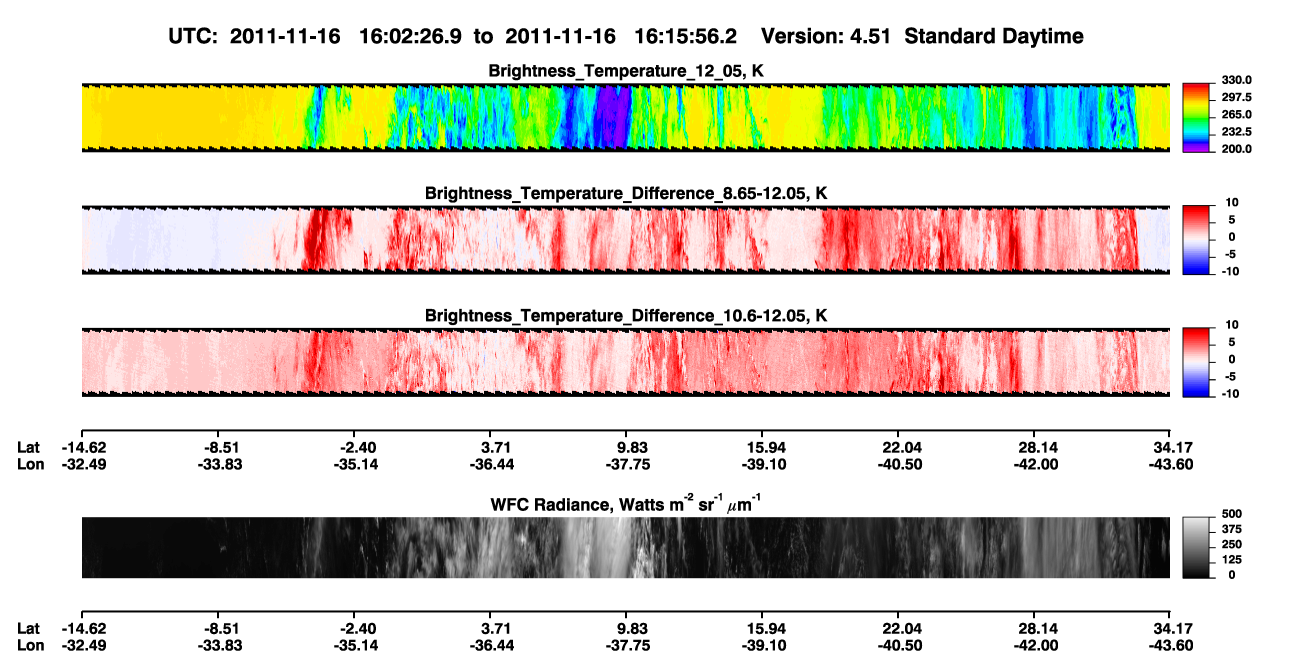The image size is (1300, 667).
Task: Click latitude 3.71 on the upper axis
Action: pos(496,447)
